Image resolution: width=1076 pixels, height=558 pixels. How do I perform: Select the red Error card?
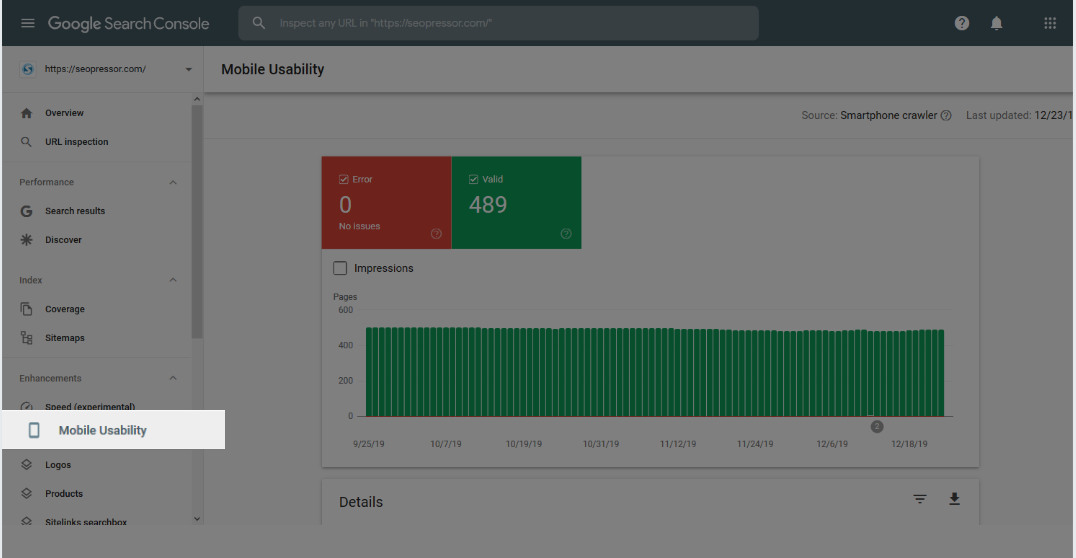(387, 202)
